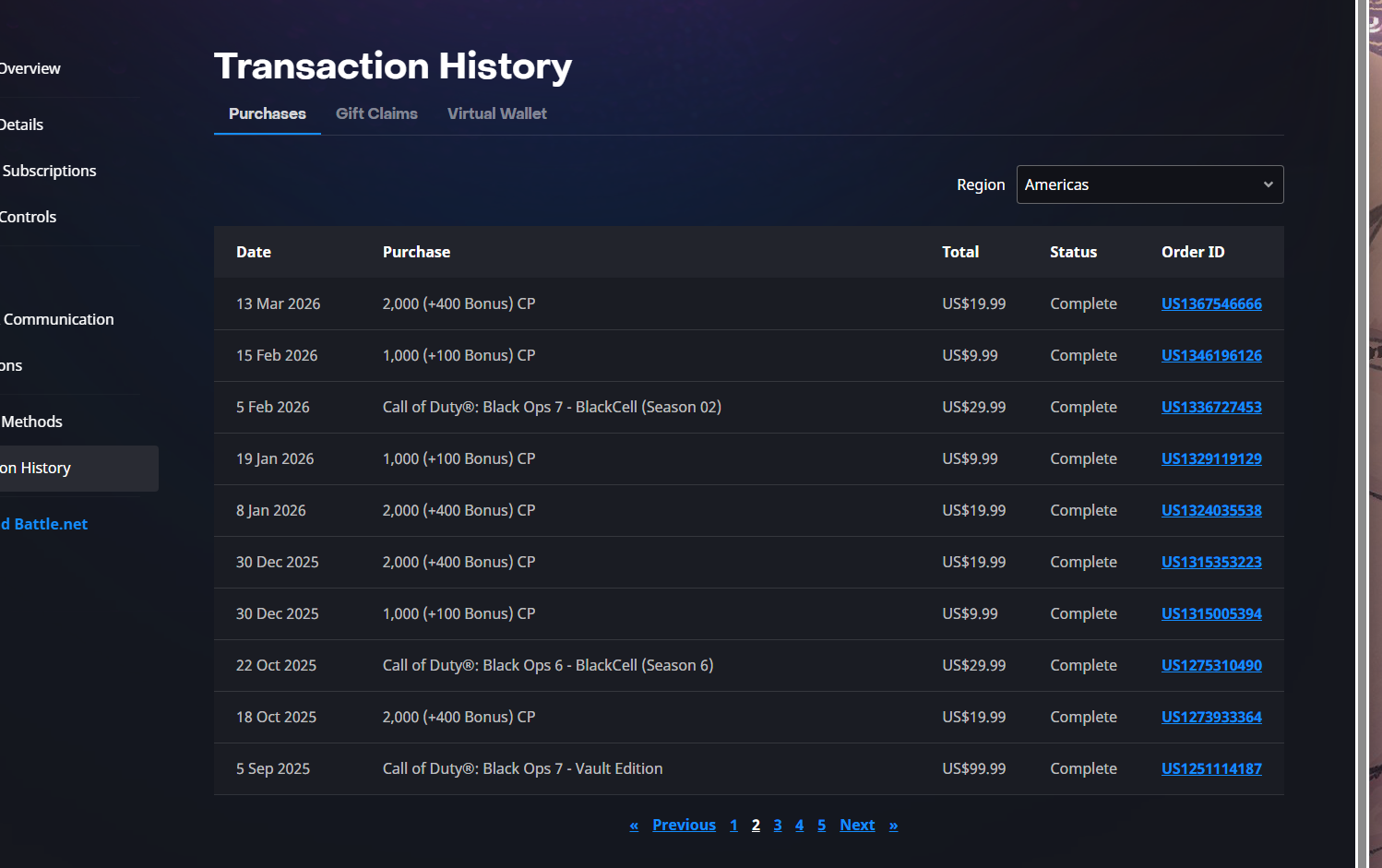This screenshot has width=1382, height=868.
Task: Click Black Ops 7 BlackCell Season 02 purchase
Action: [x=552, y=407]
